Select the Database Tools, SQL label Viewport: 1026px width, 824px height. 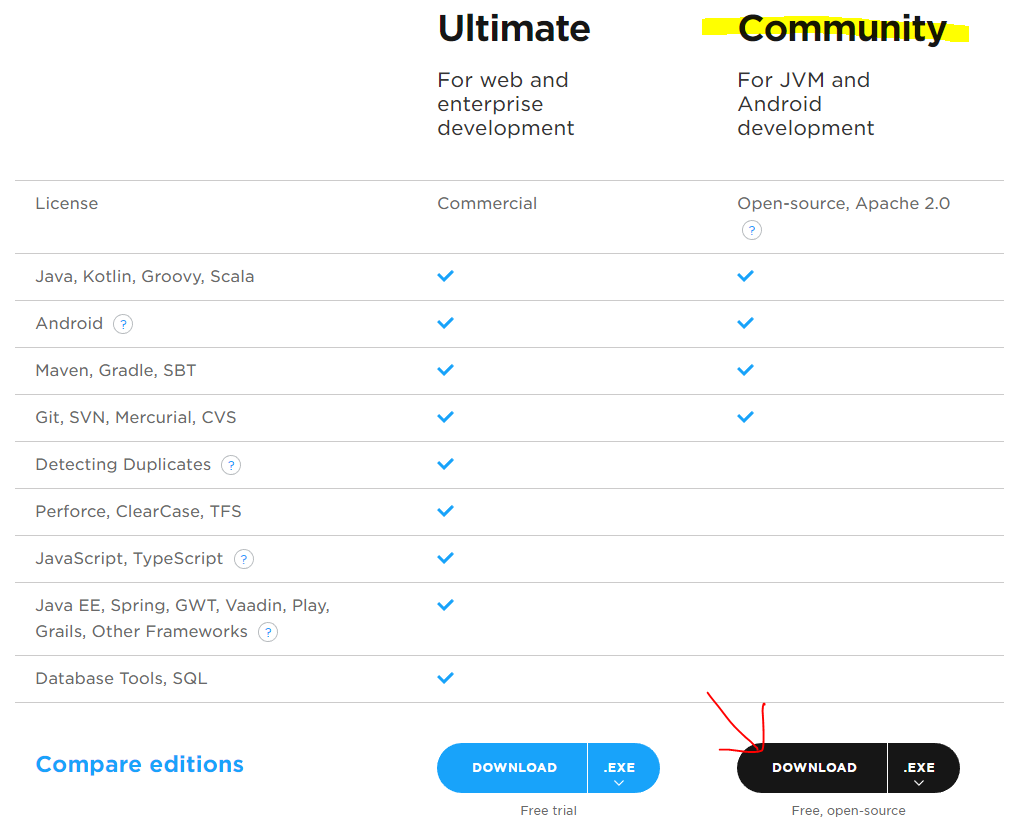(x=121, y=679)
